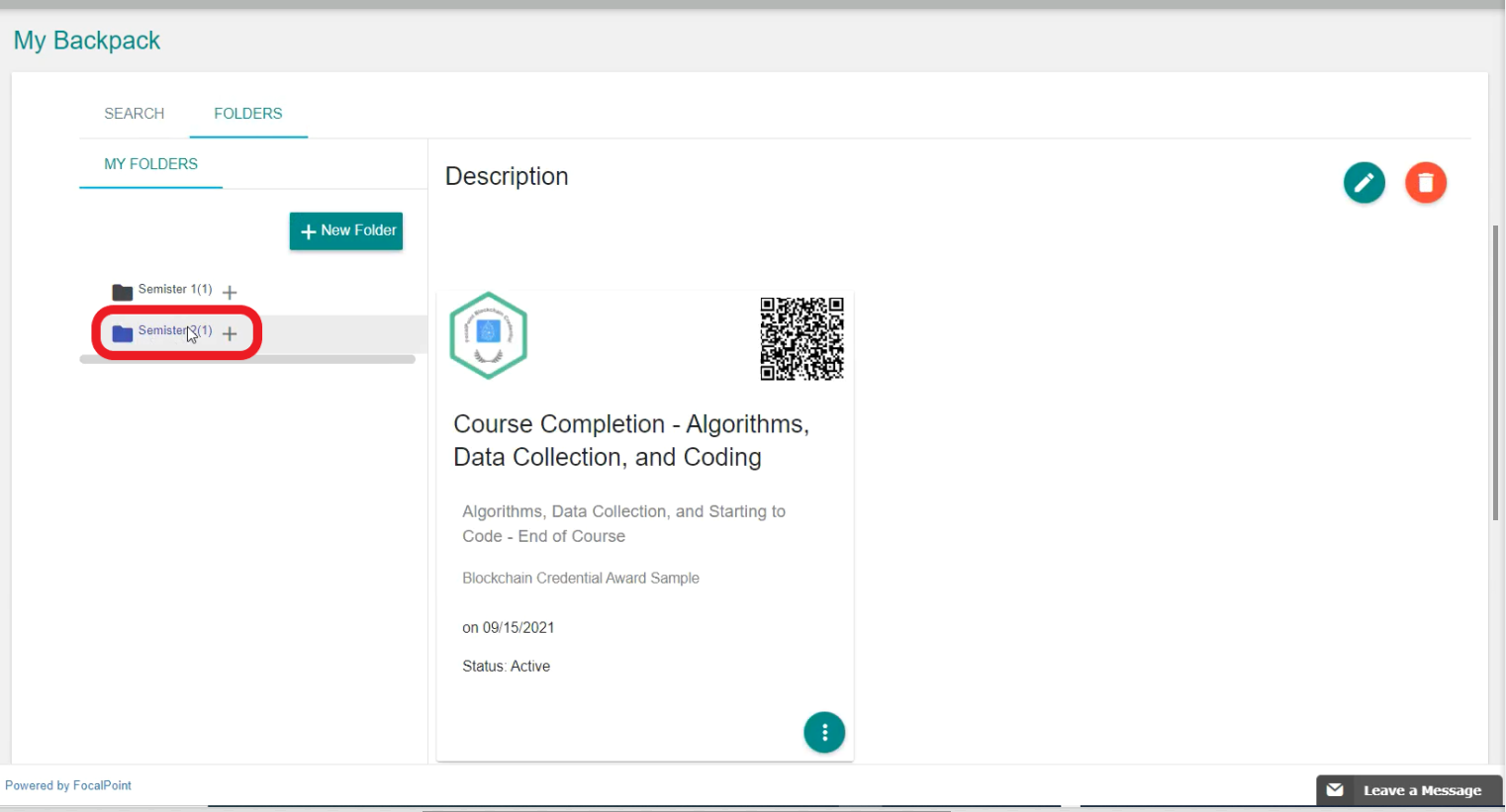This screenshot has height=812, width=1506.
Task: Click the Semister 1 folder icon
Action: pyautogui.click(x=123, y=292)
